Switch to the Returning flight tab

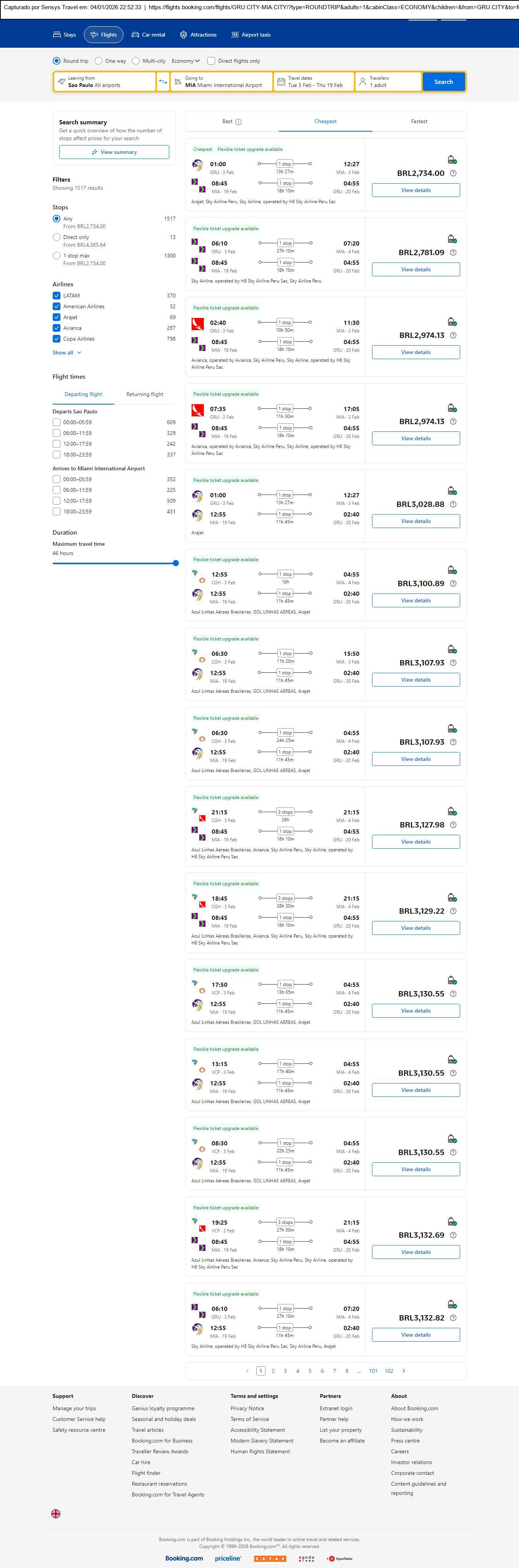point(144,395)
